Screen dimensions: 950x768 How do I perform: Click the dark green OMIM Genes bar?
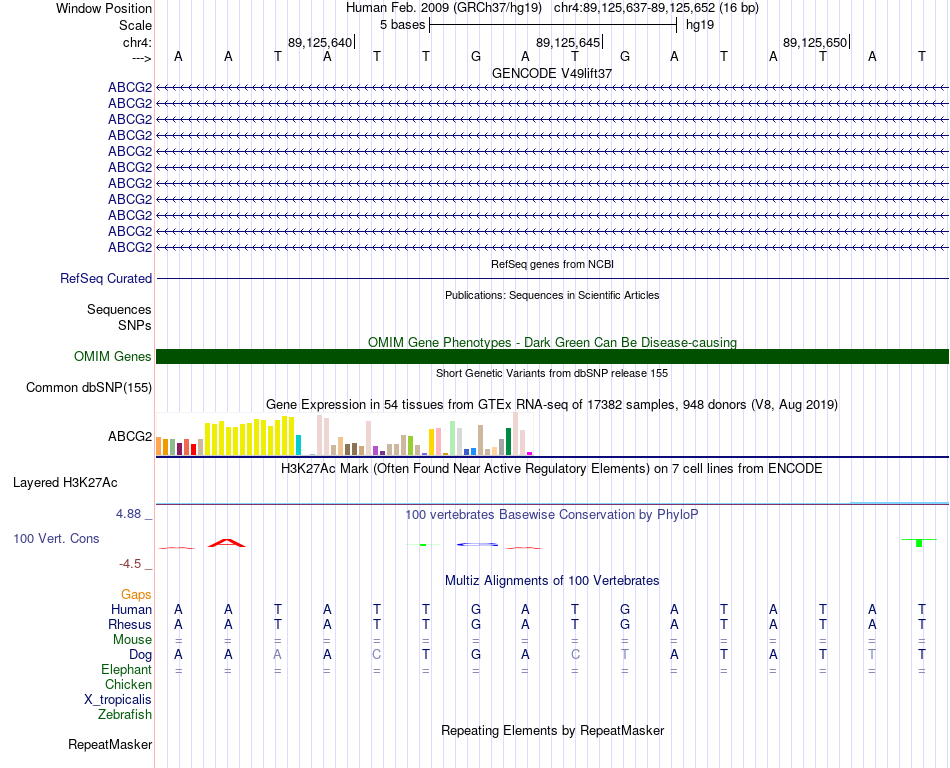pyautogui.click(x=552, y=357)
